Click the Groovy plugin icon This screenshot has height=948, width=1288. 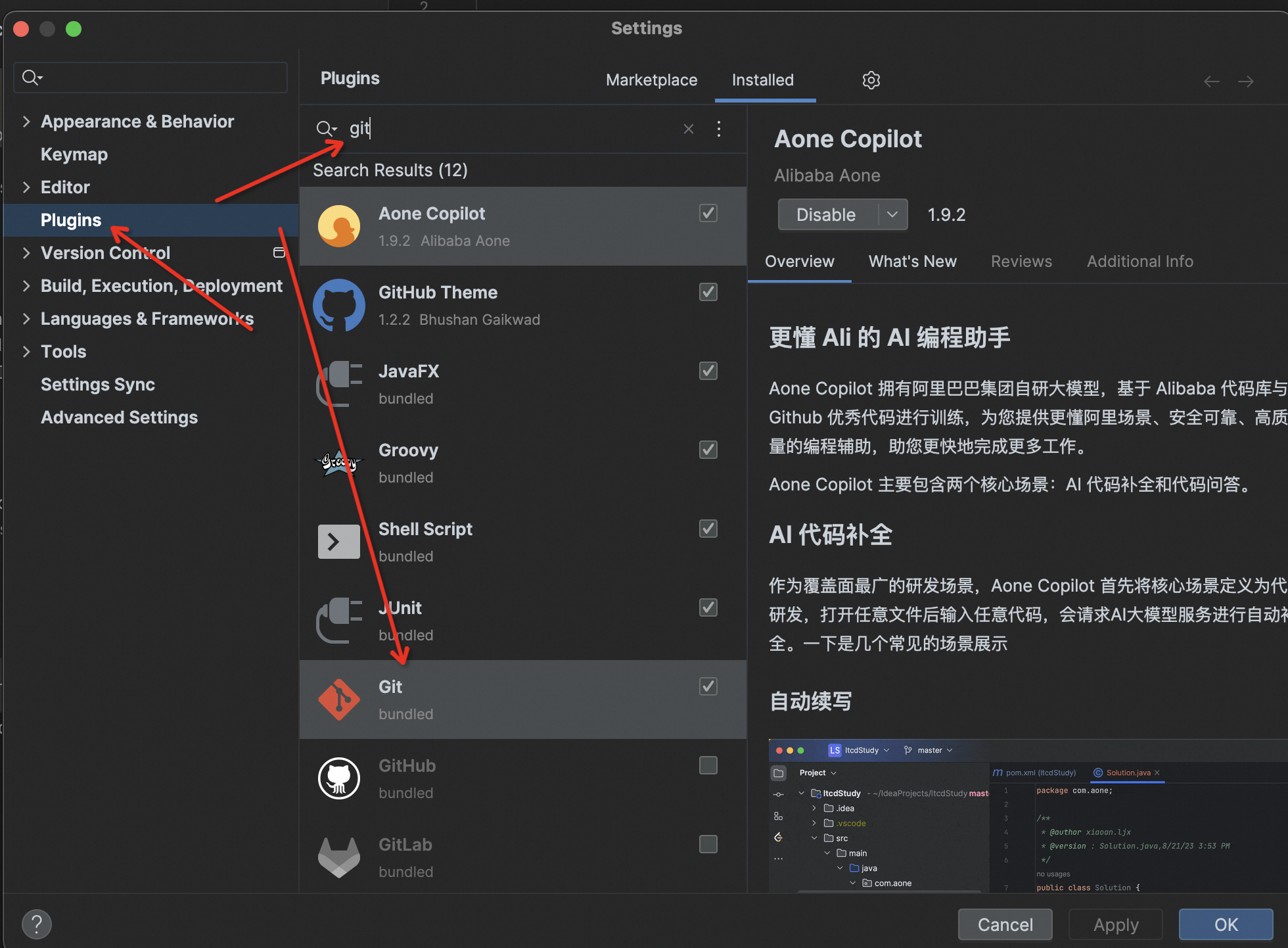coord(338,462)
